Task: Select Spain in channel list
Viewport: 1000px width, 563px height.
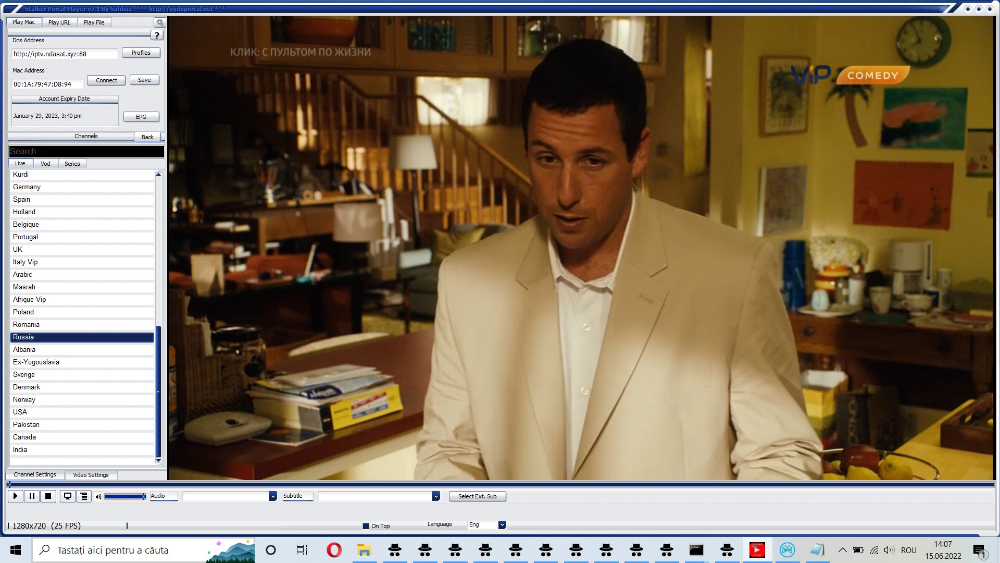Action: pyautogui.click(x=82, y=200)
